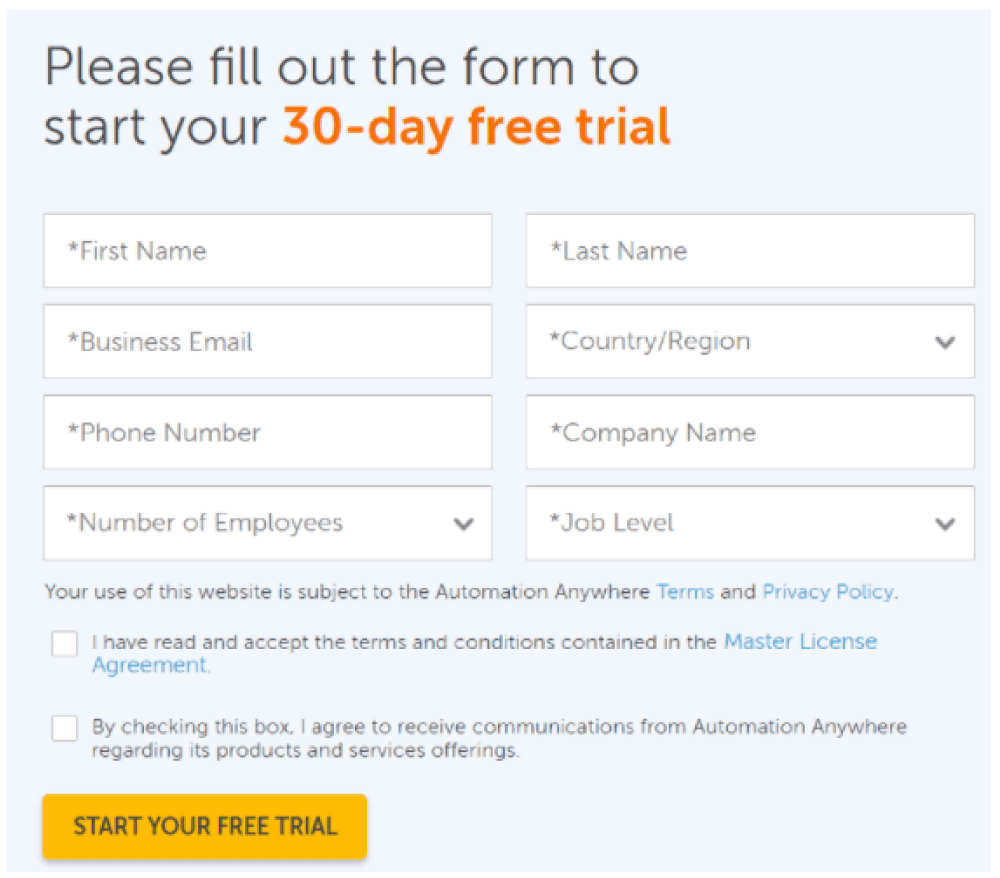Screen dimensions: 1000x878
Task: Click the Country/Region chevron icon
Action: click(x=944, y=342)
